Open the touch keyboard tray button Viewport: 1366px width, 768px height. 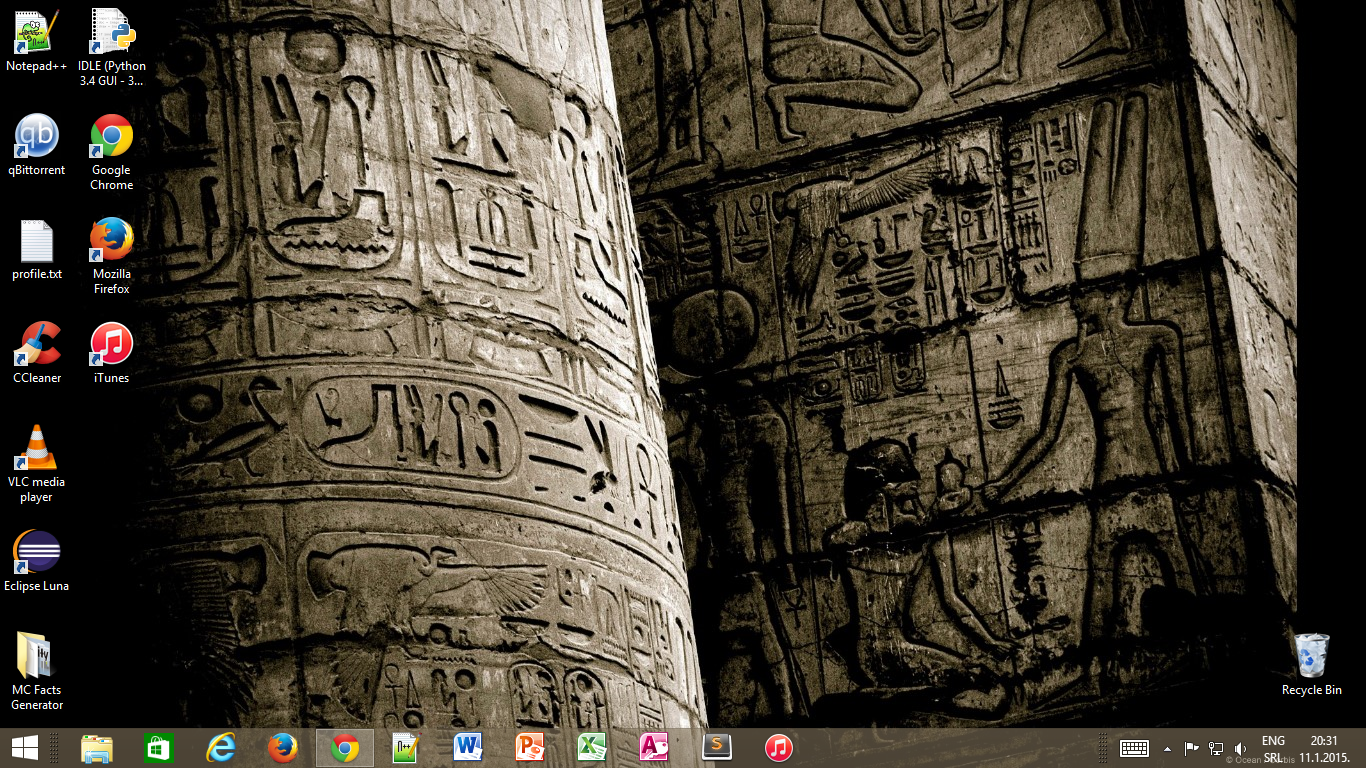[x=1134, y=748]
